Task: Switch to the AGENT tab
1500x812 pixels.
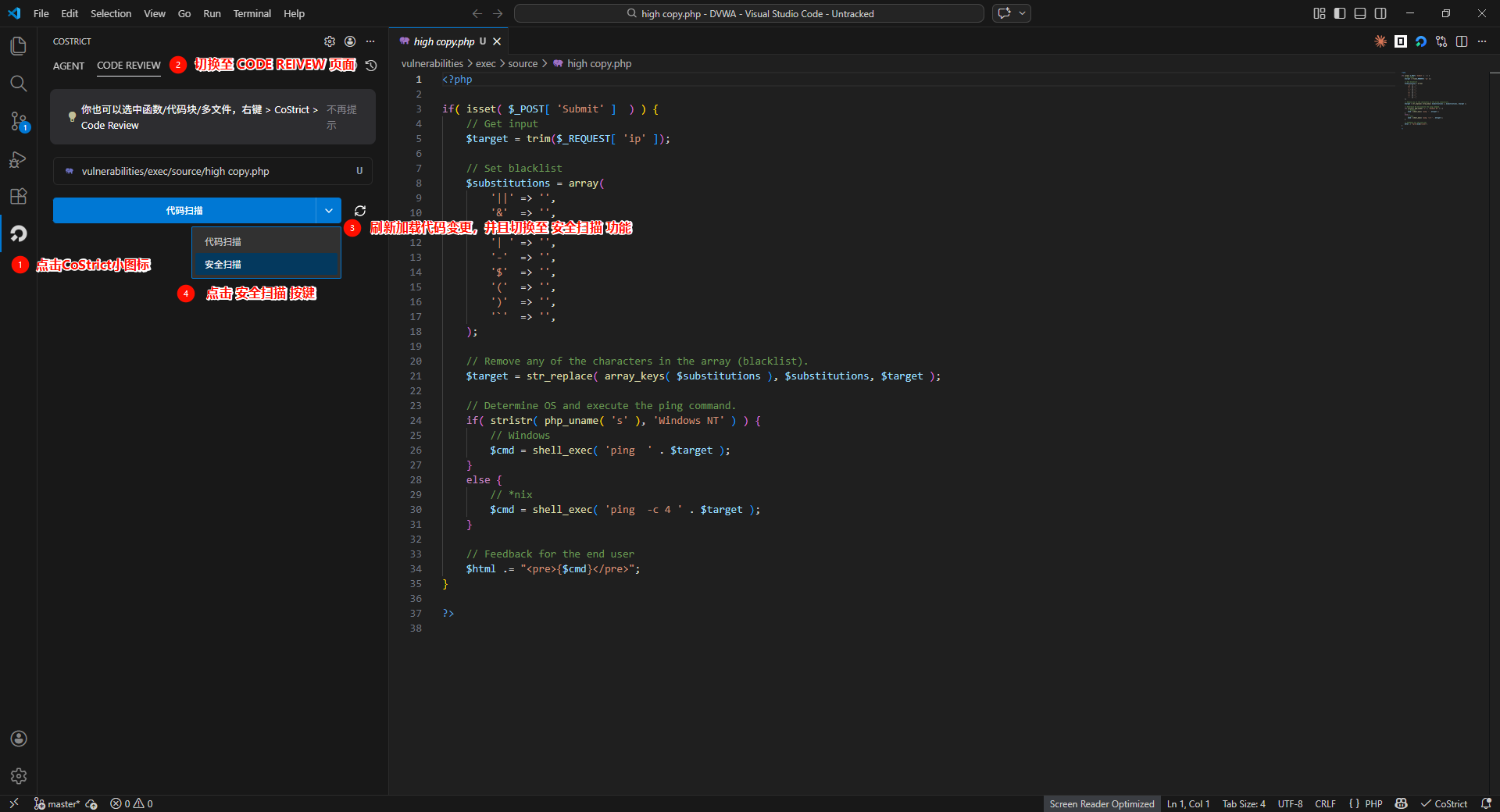Action: pos(69,66)
